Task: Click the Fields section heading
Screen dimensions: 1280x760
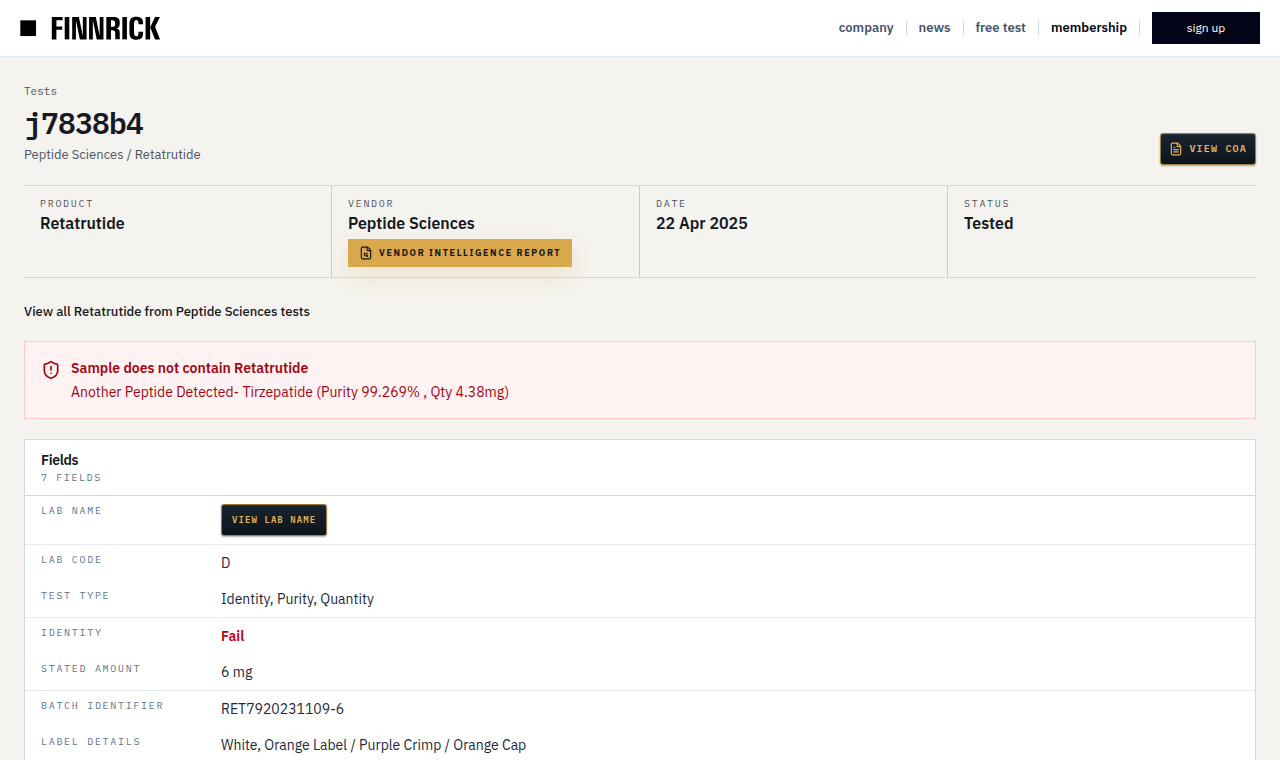Action: 60,460
